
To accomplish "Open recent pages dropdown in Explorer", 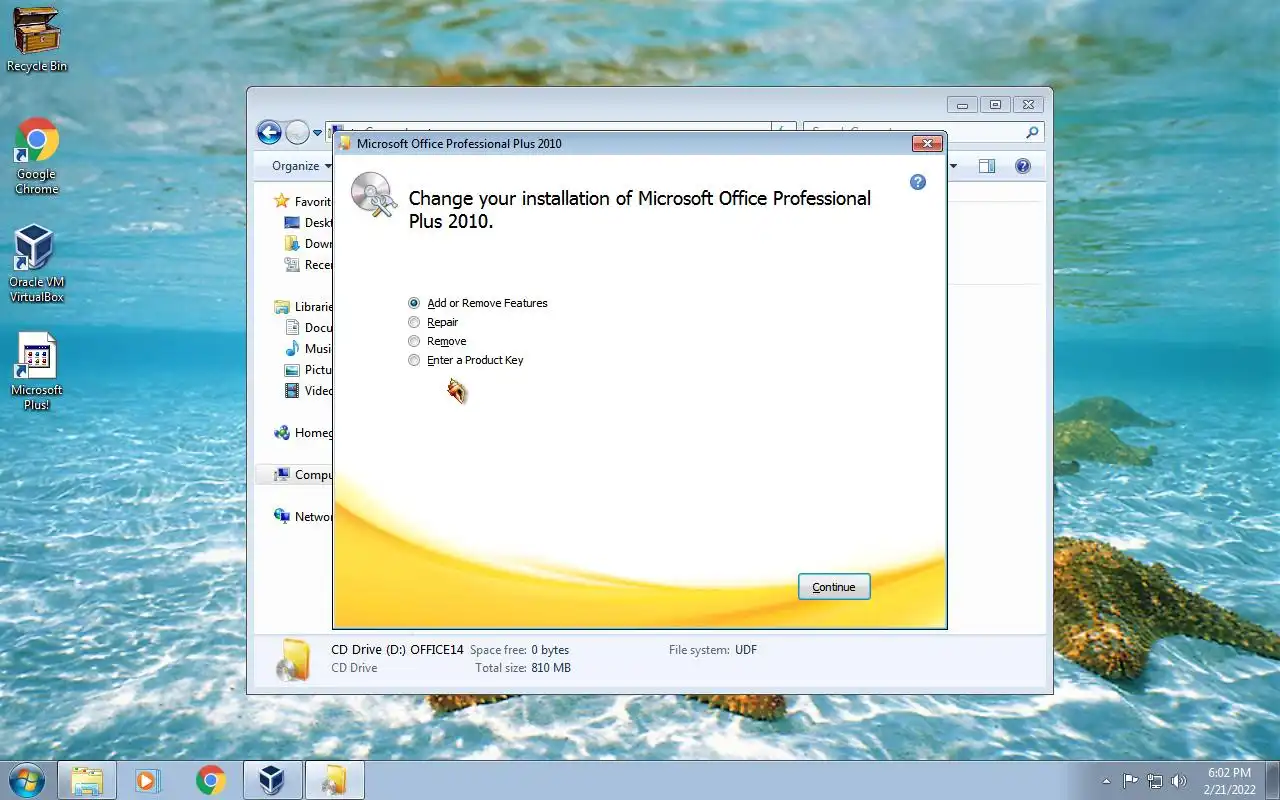I will [x=317, y=133].
